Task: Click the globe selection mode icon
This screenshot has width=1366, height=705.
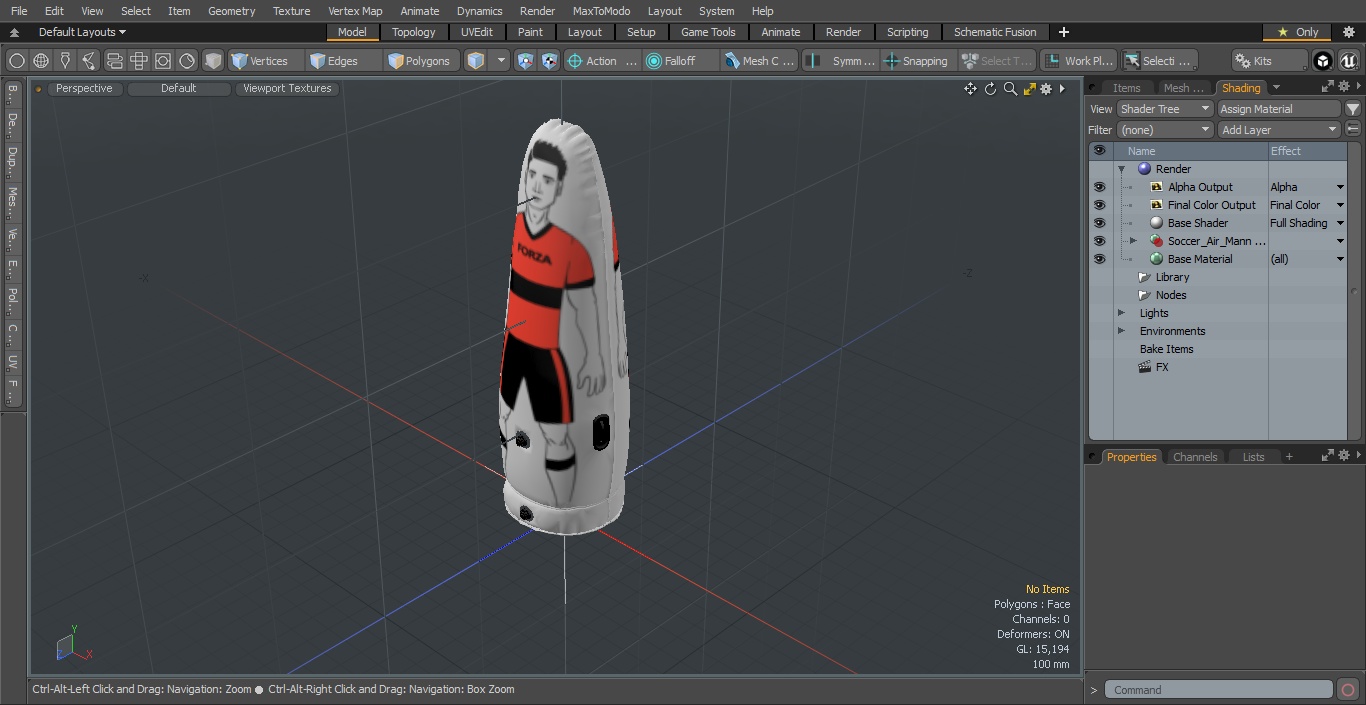Action: pos(41,61)
